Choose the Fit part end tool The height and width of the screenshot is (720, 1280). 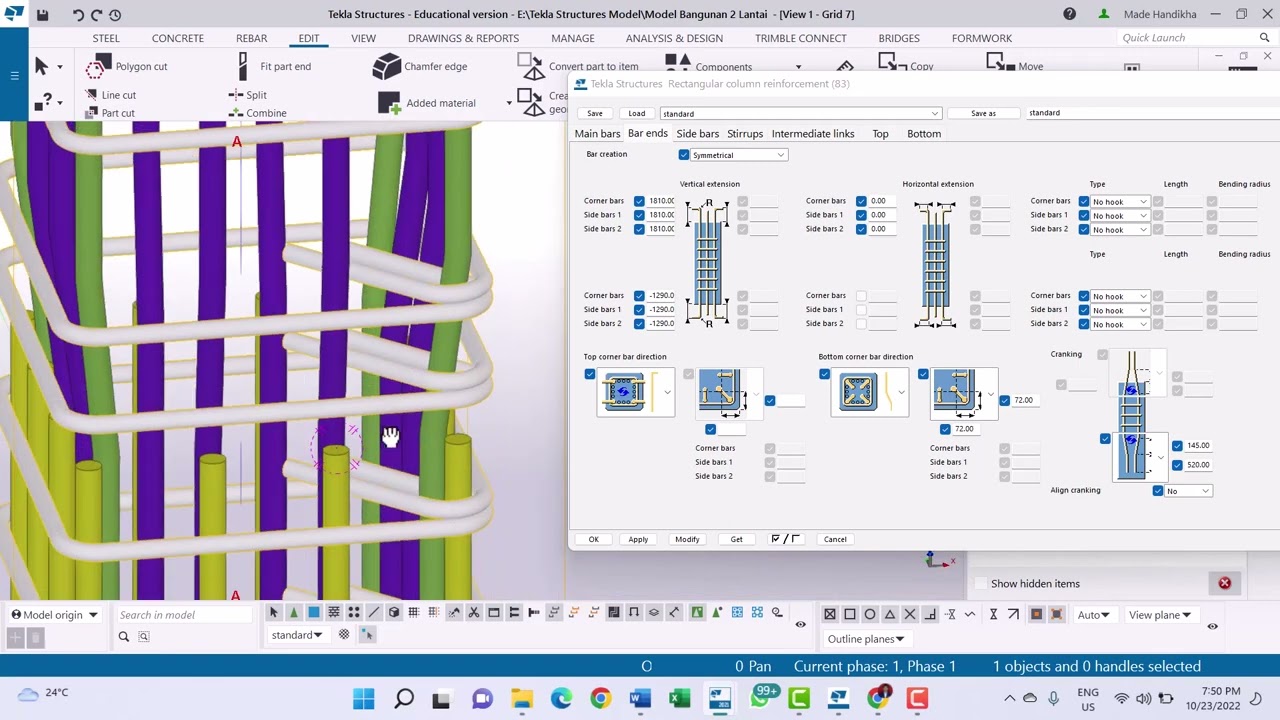pyautogui.click(x=274, y=66)
